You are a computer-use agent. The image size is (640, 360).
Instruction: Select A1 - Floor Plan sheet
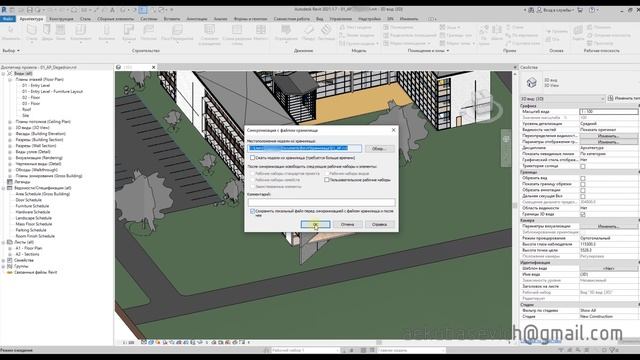[29, 248]
